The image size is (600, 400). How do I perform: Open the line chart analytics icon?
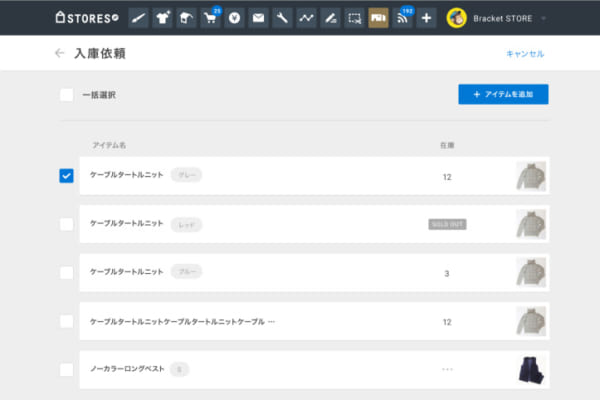click(306, 18)
